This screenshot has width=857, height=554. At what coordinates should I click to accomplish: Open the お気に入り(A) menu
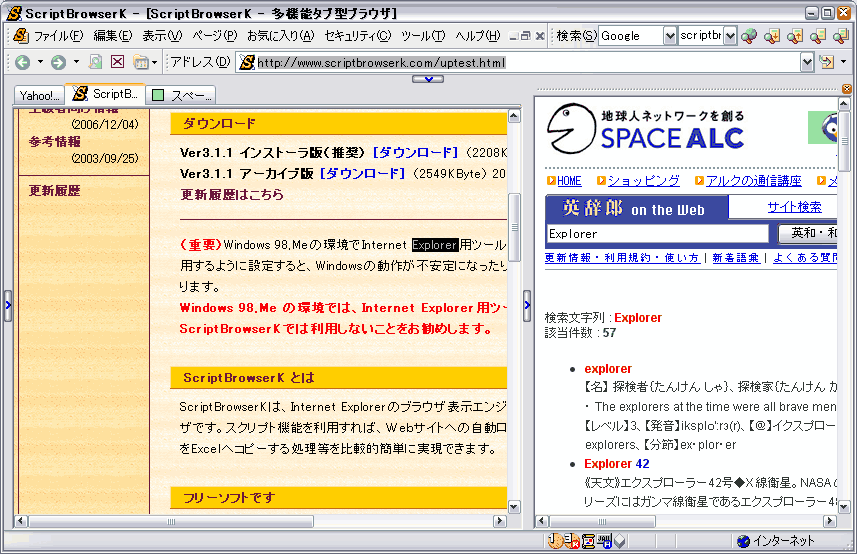point(280,36)
